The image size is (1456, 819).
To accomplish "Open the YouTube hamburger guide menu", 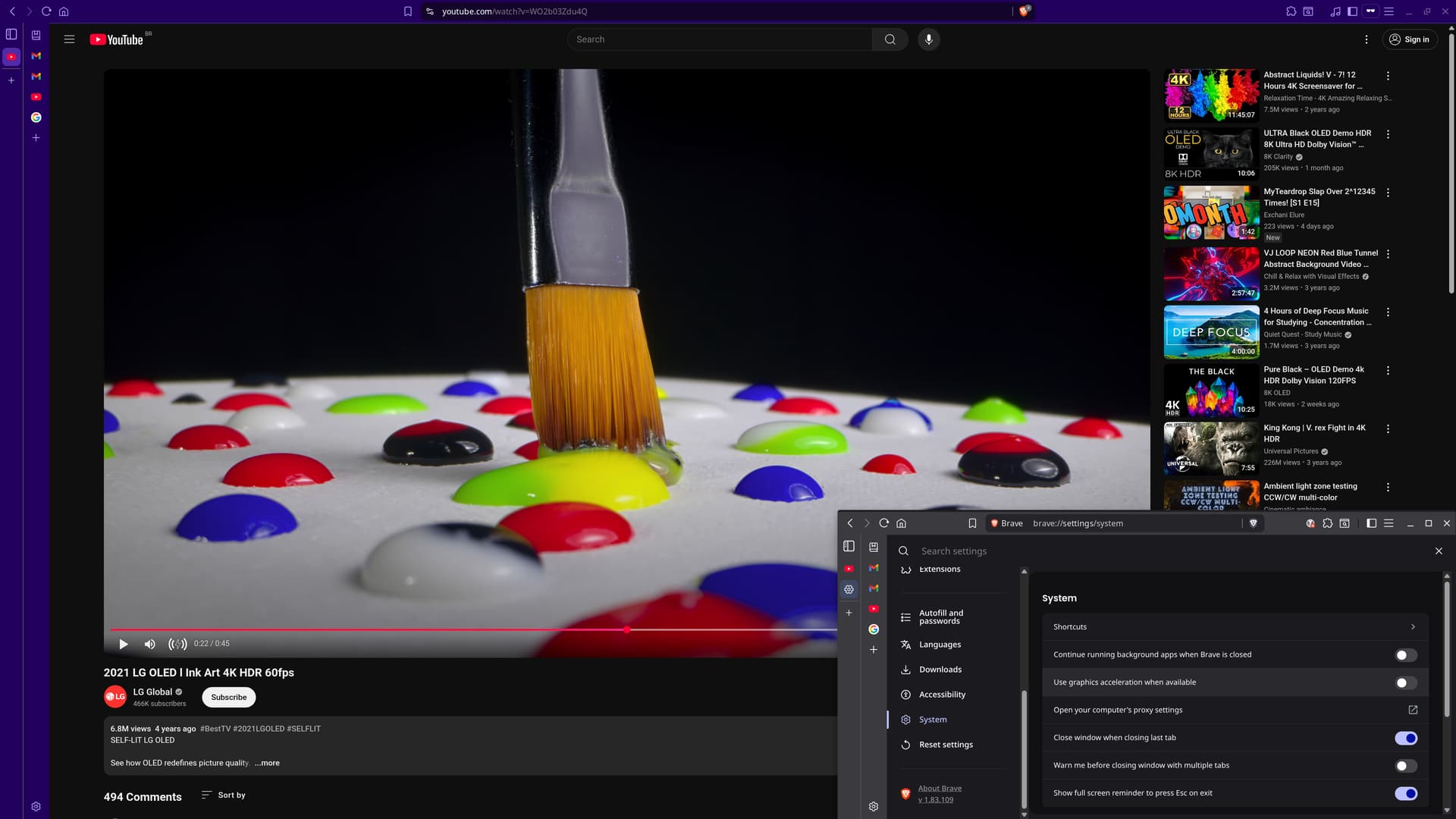I will (x=69, y=39).
